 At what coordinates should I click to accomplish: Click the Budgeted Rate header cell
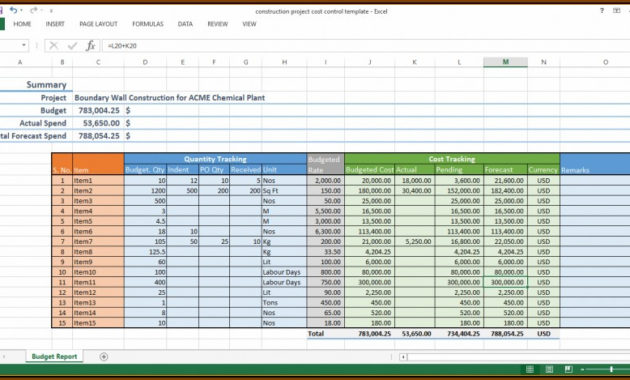(x=325, y=164)
